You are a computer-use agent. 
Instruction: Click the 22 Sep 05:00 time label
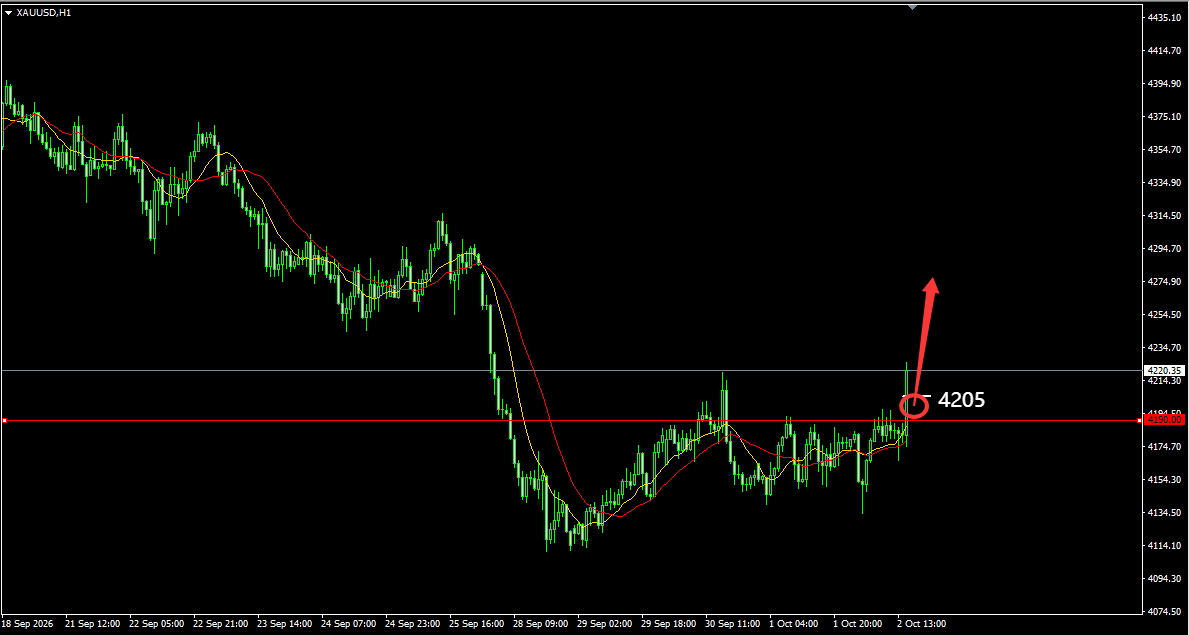click(x=156, y=624)
